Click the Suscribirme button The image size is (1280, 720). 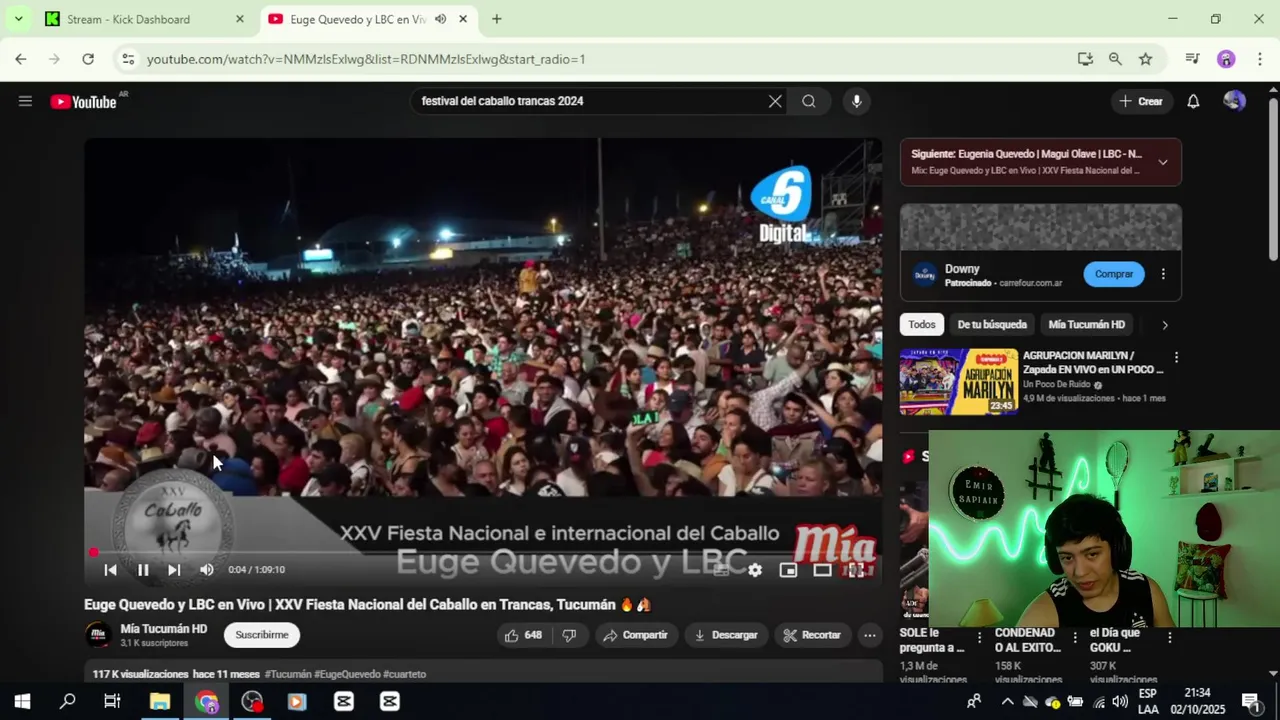tap(262, 635)
